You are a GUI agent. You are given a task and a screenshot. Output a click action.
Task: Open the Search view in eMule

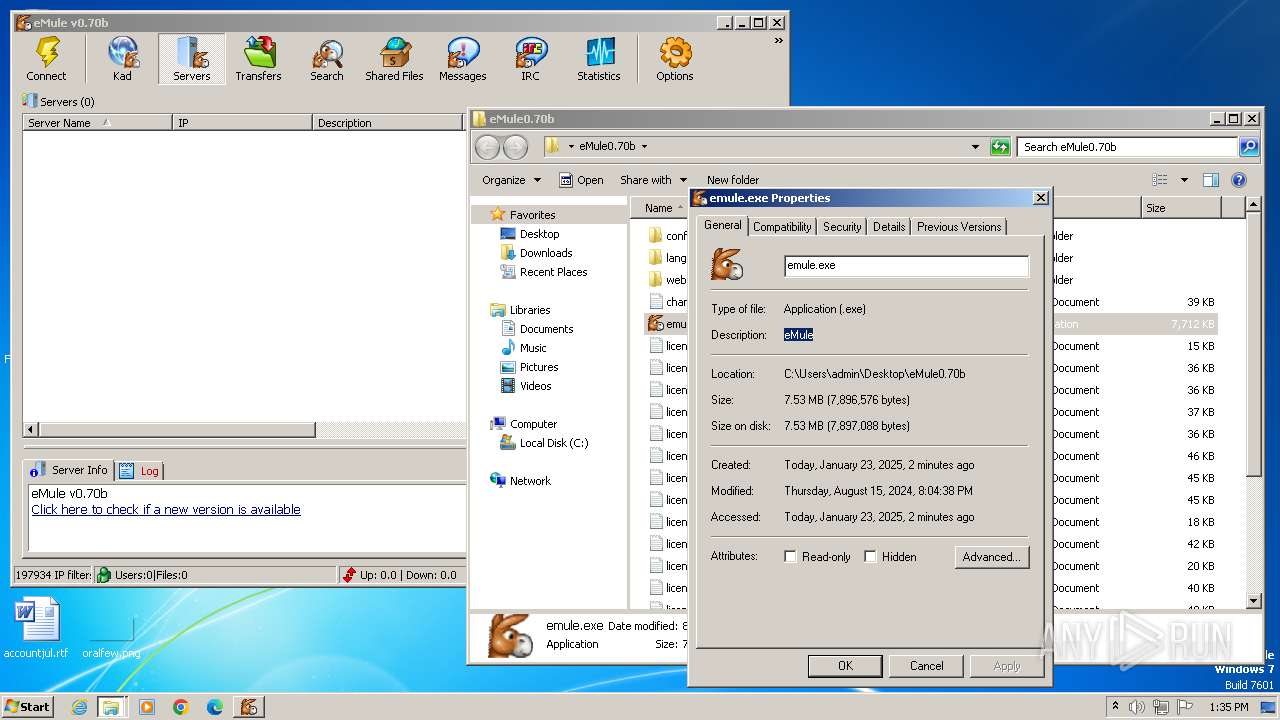click(326, 59)
